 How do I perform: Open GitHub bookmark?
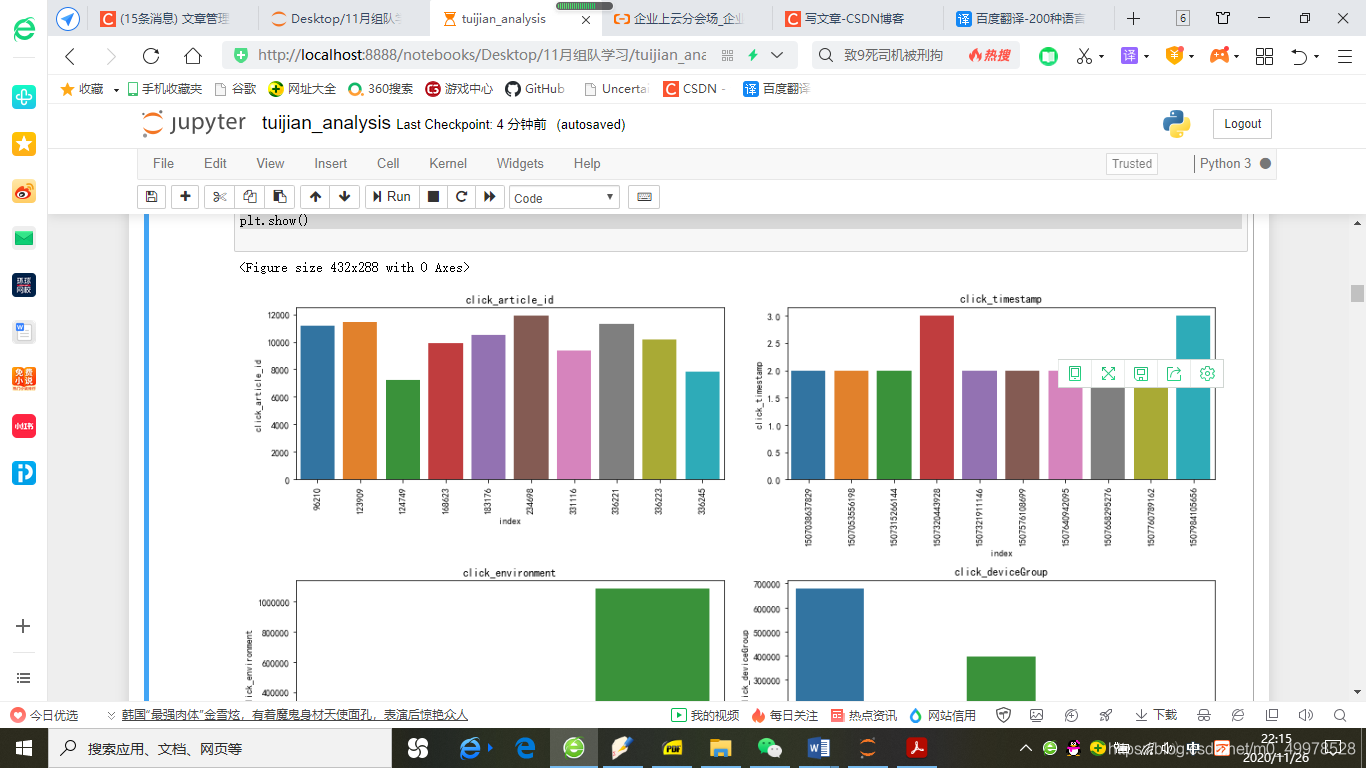(x=534, y=89)
